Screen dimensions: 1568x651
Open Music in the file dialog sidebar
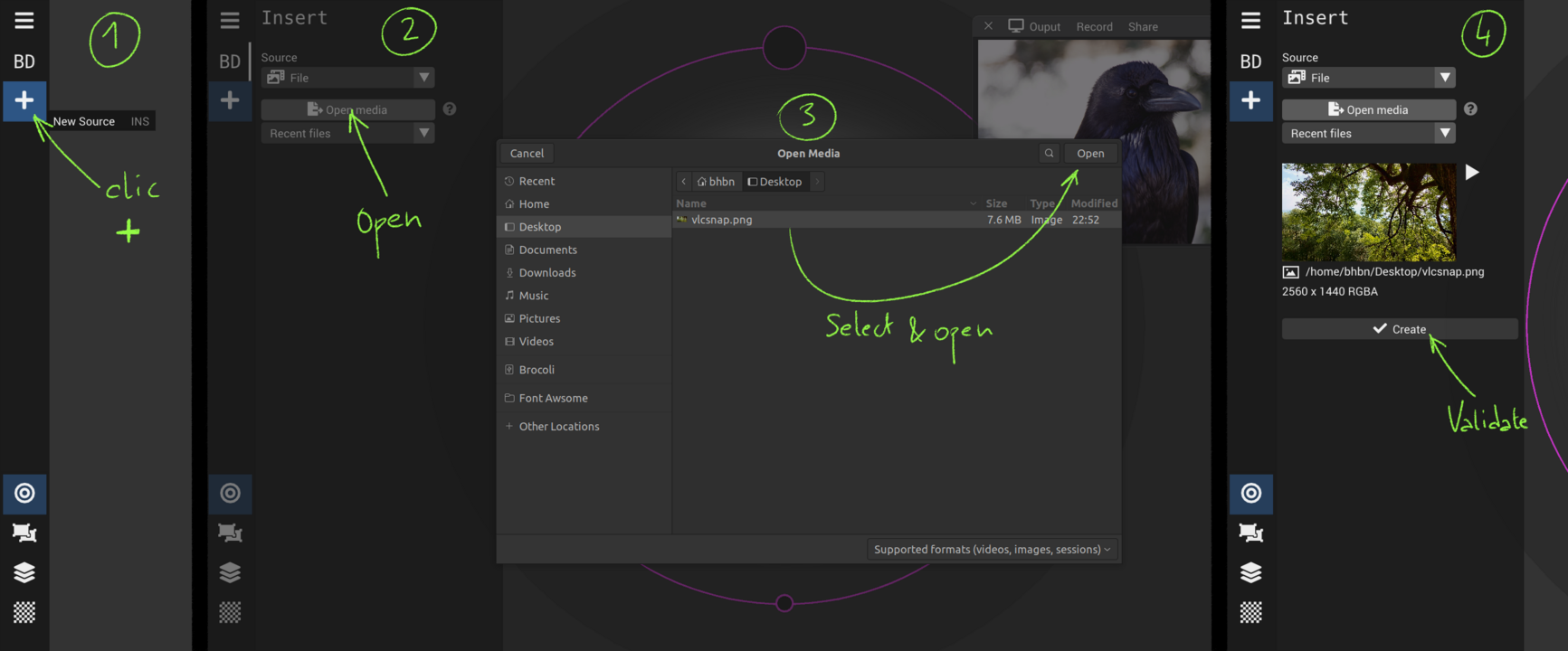pyautogui.click(x=584, y=296)
